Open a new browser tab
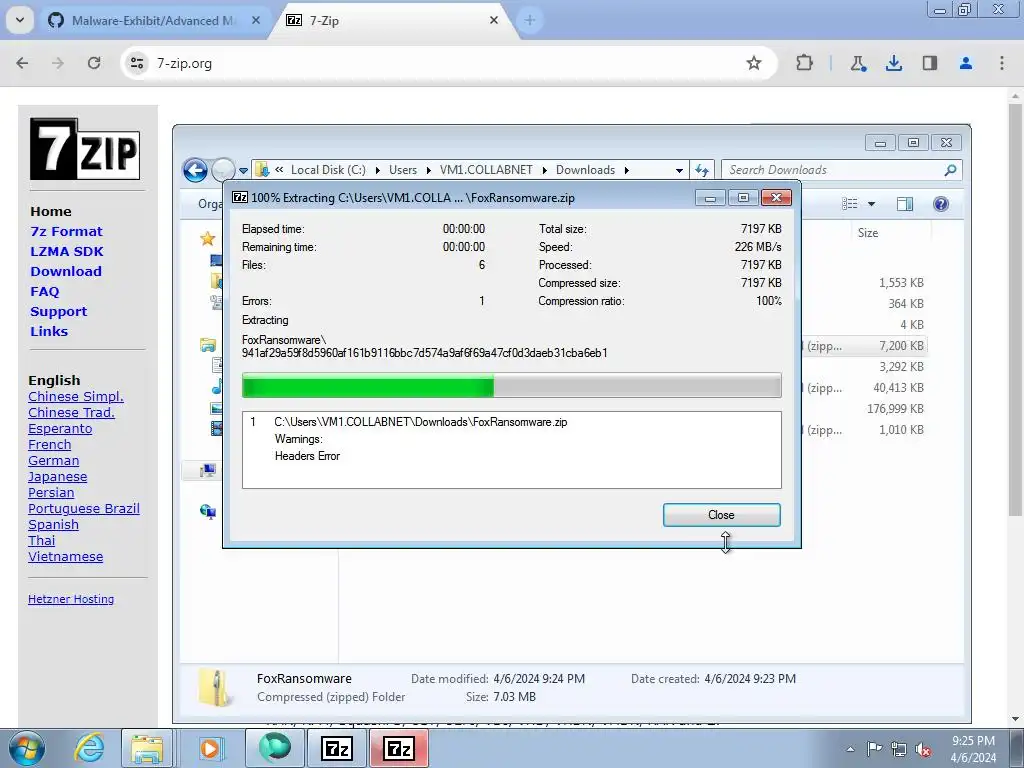1024x768 pixels. pos(530,20)
